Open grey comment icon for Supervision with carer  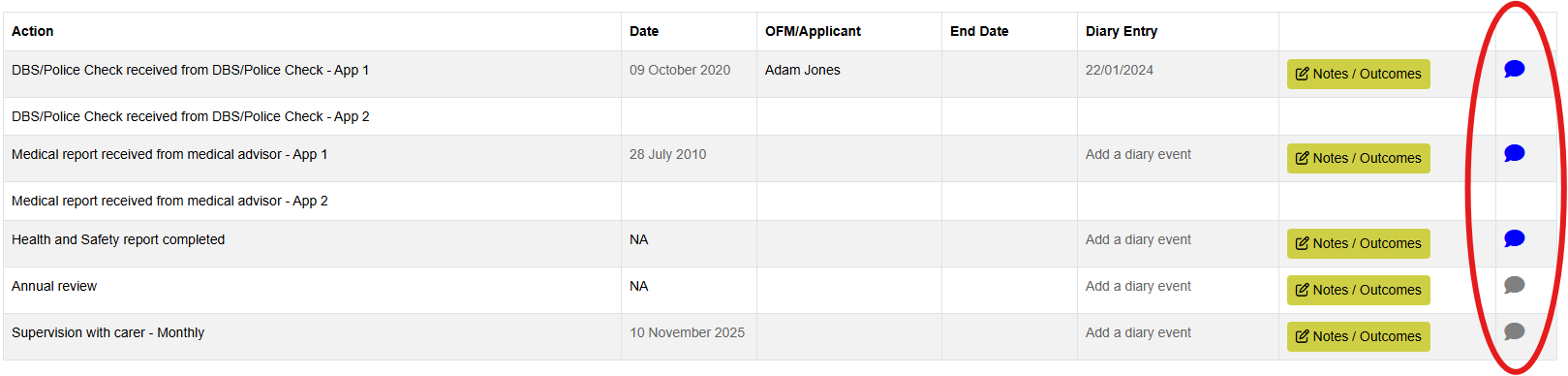1515,331
